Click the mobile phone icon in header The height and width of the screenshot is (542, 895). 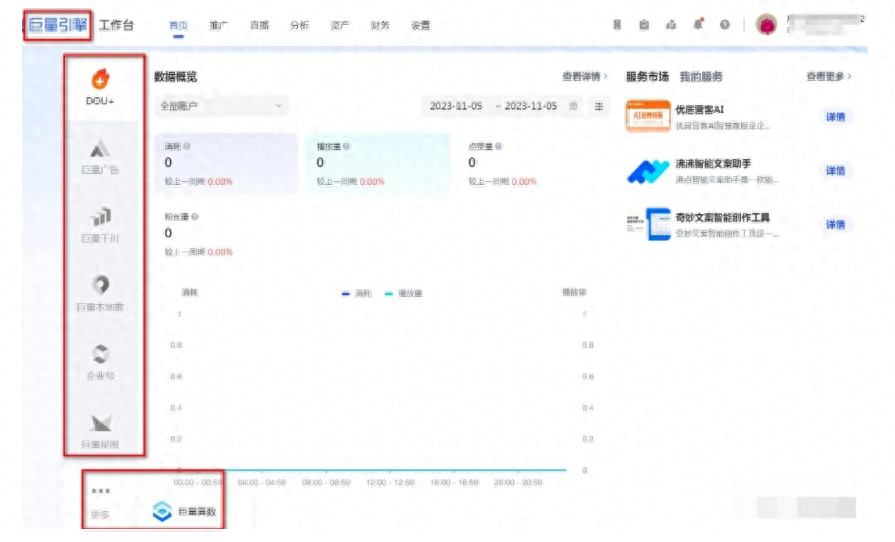tap(617, 25)
